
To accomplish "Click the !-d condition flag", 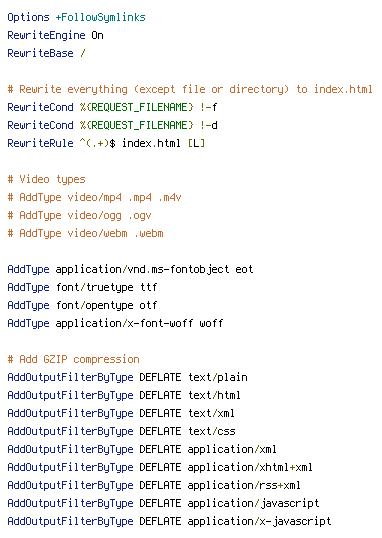I will point(209,125).
